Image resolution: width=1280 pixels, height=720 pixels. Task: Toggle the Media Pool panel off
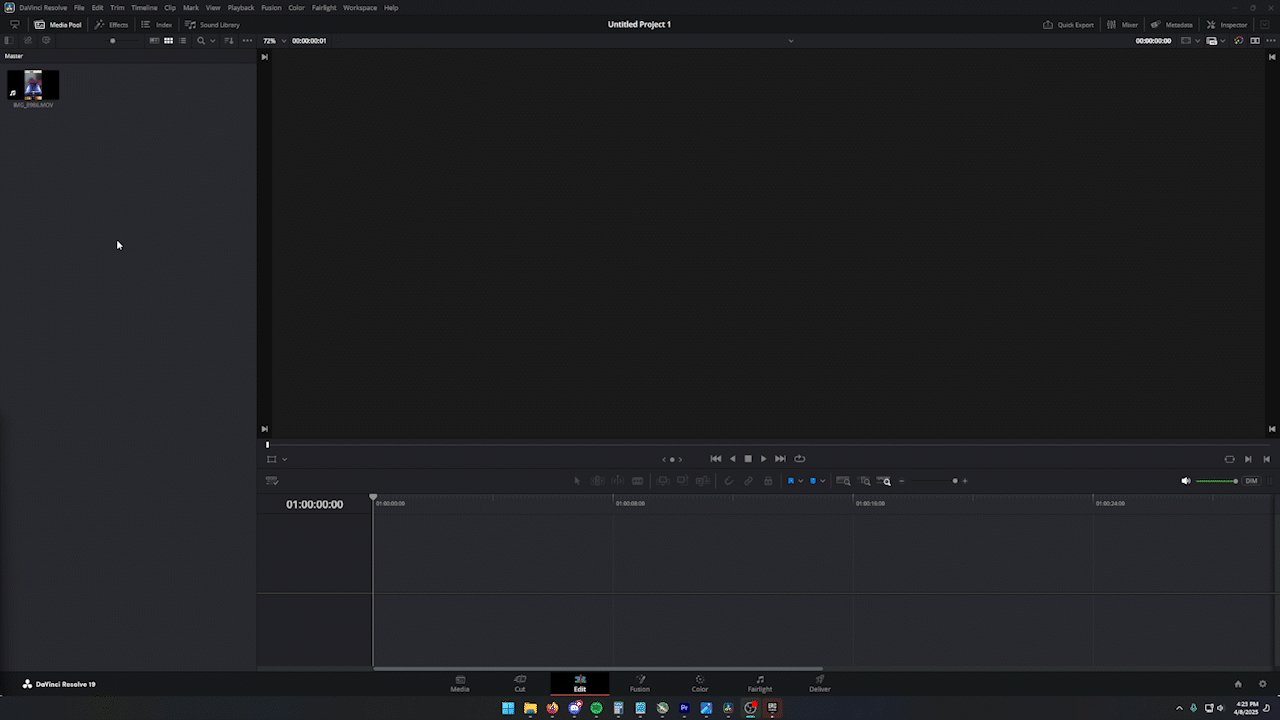point(60,24)
